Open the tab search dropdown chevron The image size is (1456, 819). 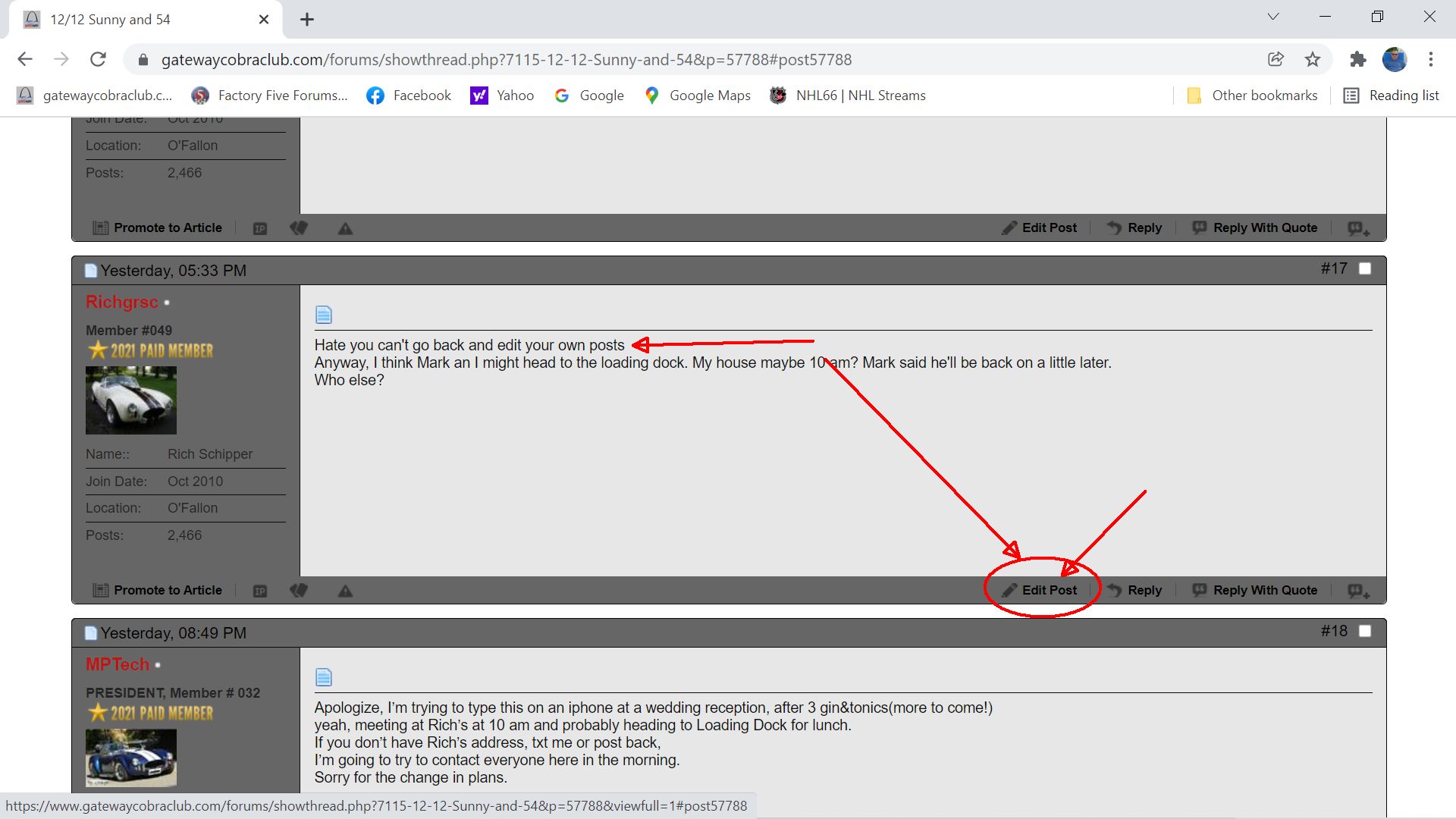click(1273, 17)
